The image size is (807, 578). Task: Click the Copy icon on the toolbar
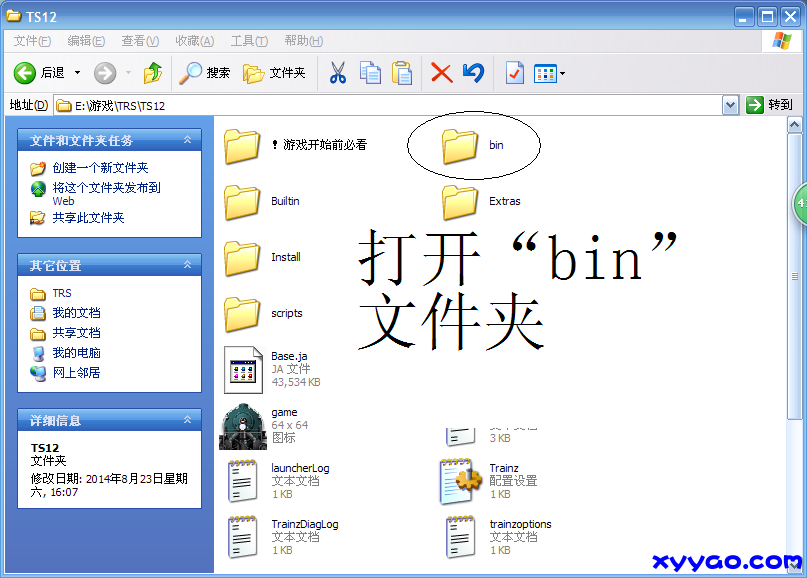pyautogui.click(x=368, y=72)
